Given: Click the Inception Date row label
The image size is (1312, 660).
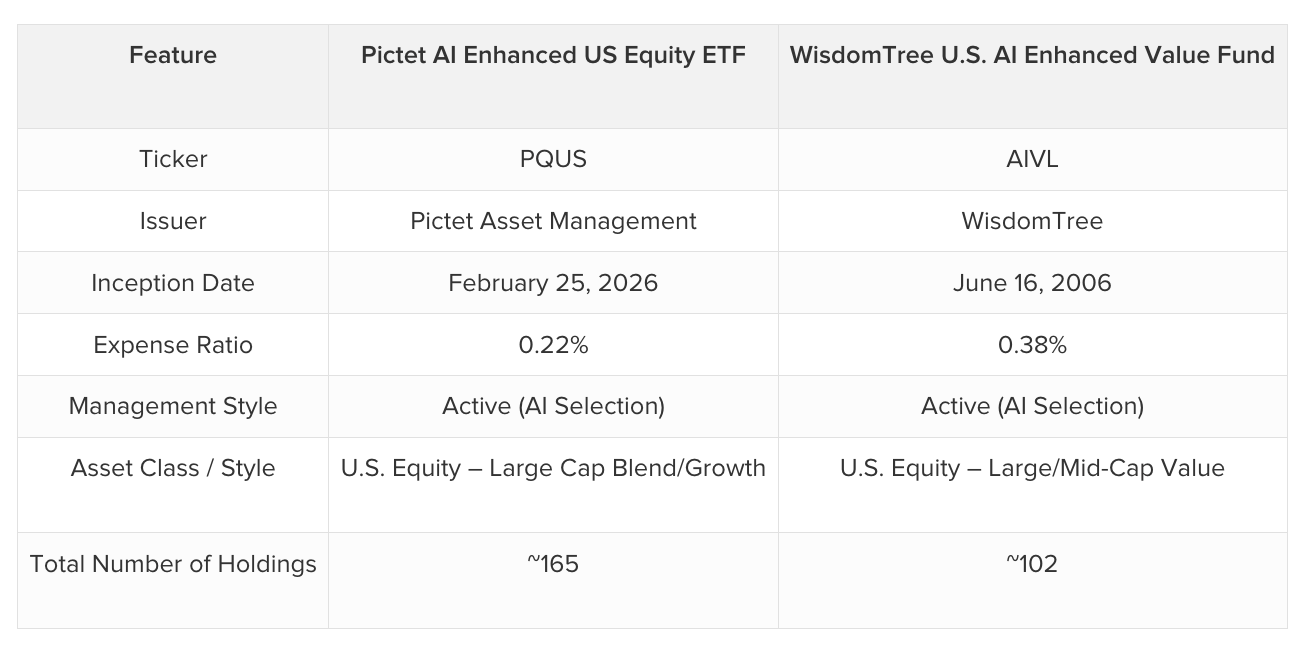Looking at the screenshot, I should 173,283.
